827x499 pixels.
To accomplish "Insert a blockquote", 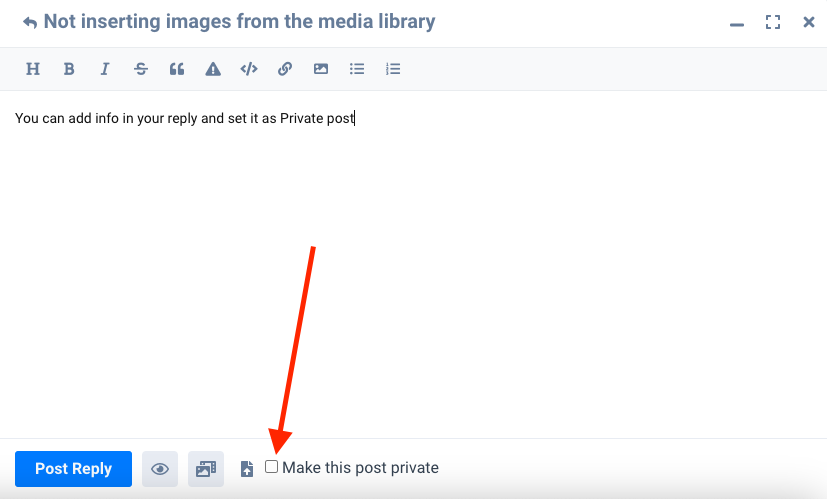I will click(x=177, y=69).
